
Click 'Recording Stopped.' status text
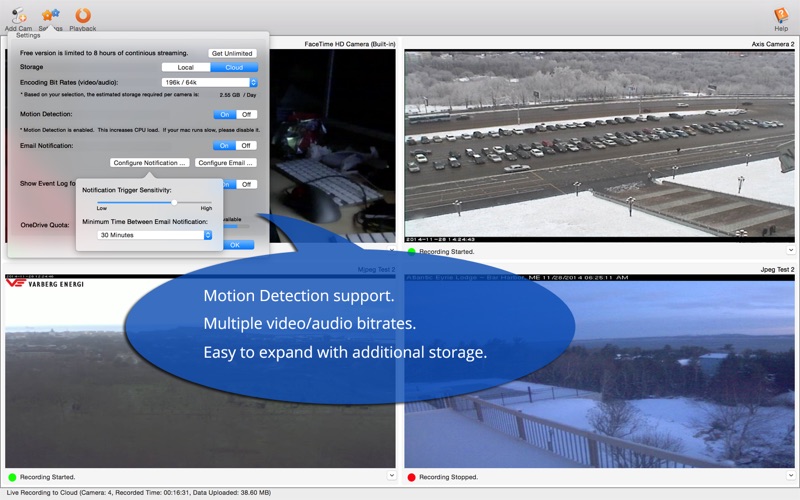tap(448, 477)
